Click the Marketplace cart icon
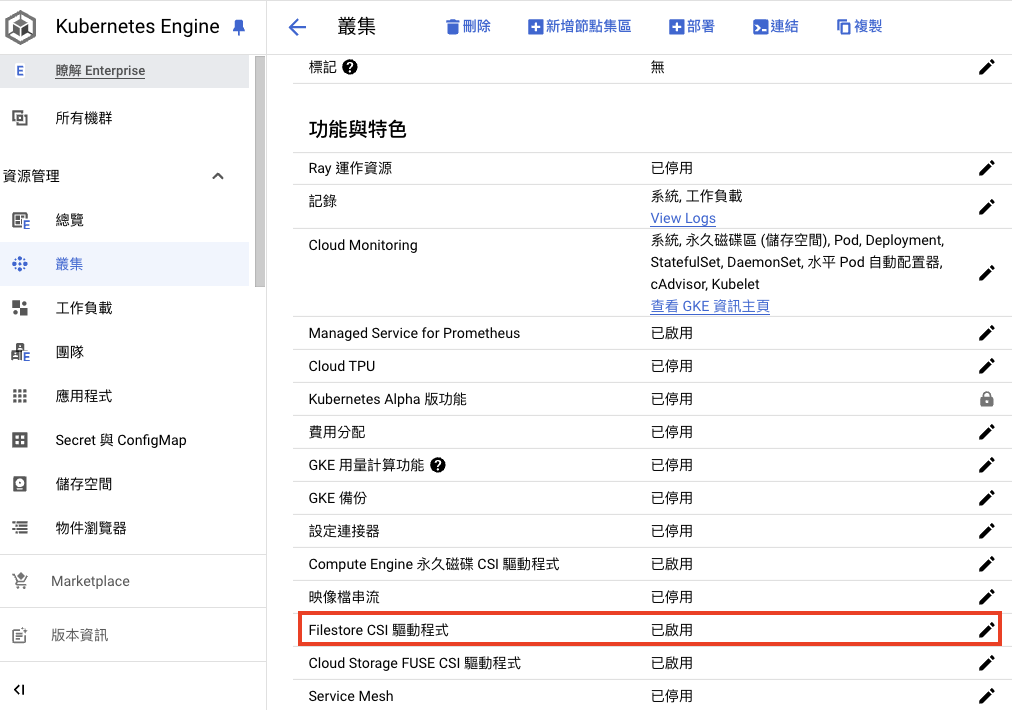1012x710 pixels. (x=20, y=581)
